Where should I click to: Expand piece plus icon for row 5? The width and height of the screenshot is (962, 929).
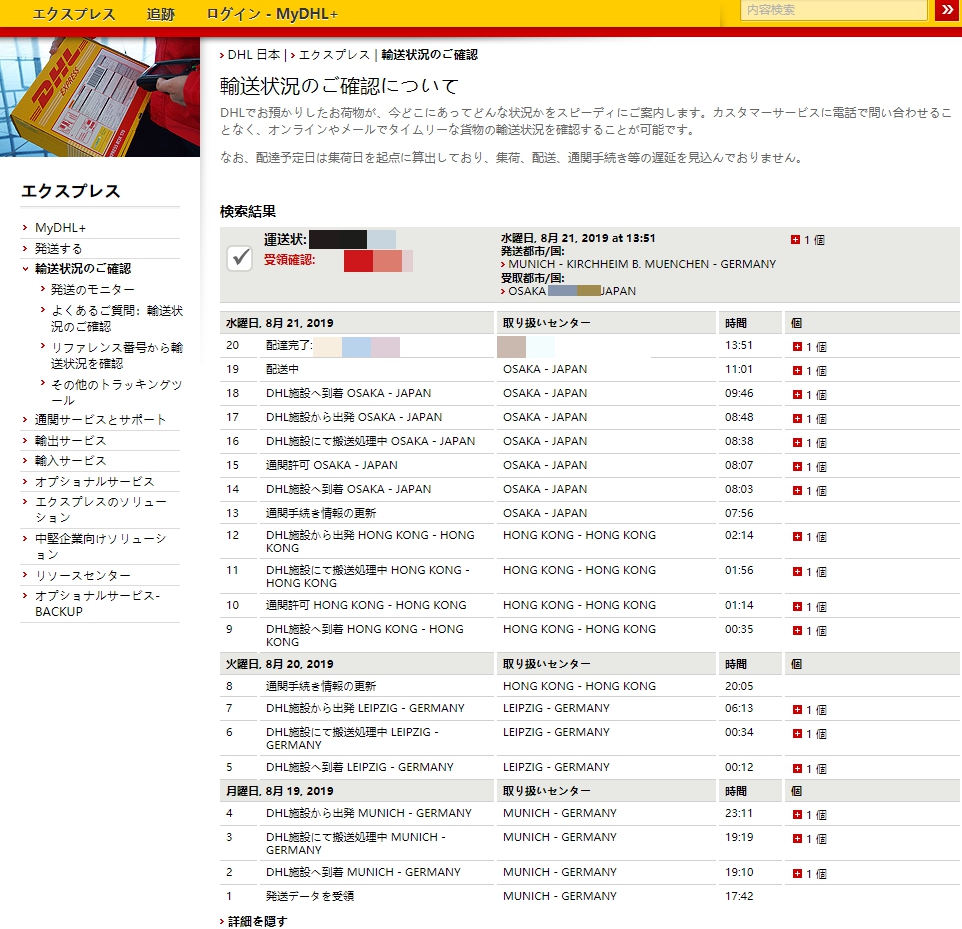[x=797, y=768]
